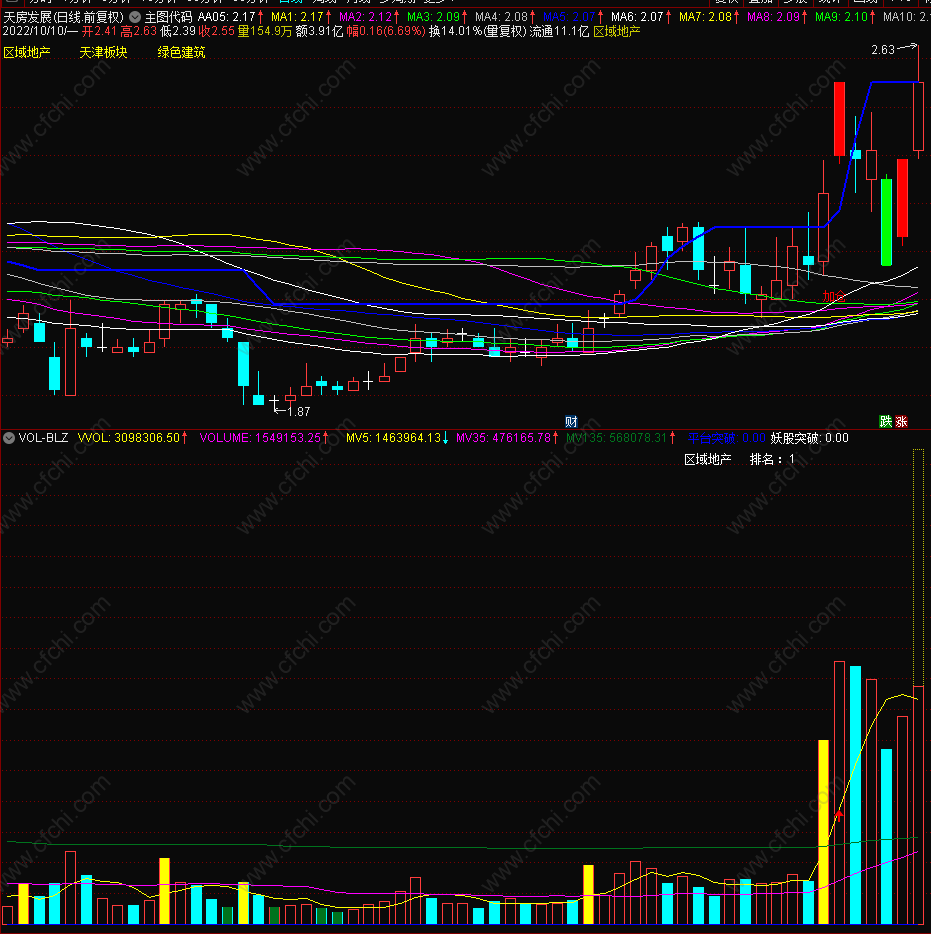Click 区域地产 at the end of the quote line
Screen dimensions: 931x934
click(616, 32)
